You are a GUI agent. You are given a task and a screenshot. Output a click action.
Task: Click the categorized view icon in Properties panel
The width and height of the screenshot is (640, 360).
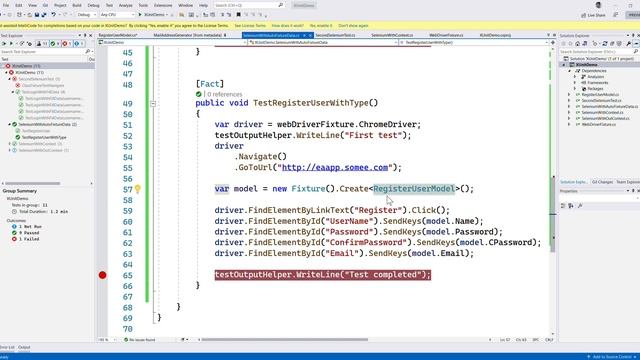pyautogui.click(x=563, y=206)
